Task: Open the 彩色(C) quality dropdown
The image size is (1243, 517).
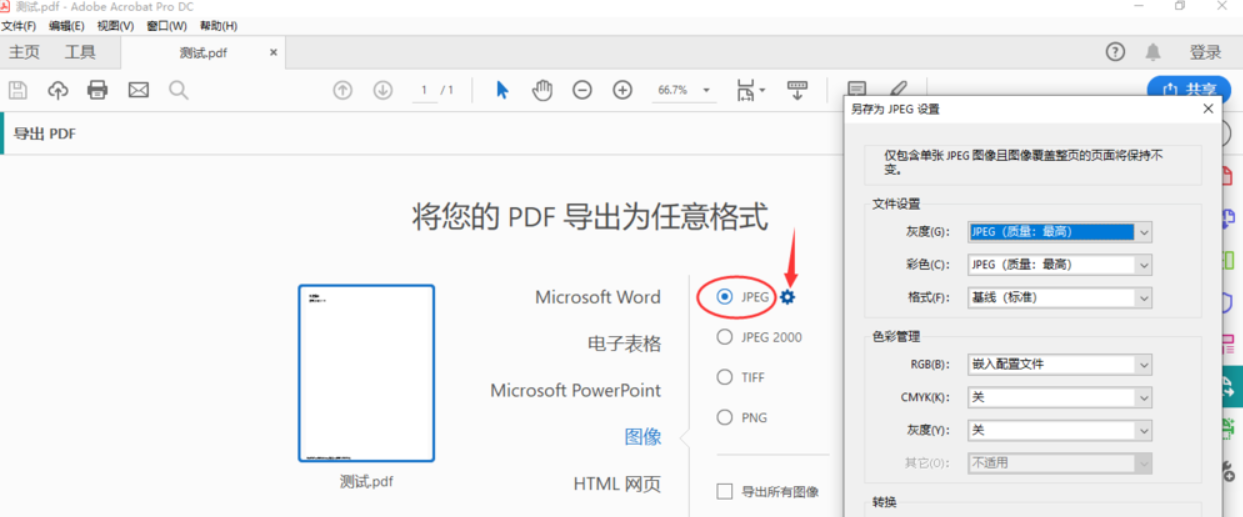Action: [x=1060, y=265]
